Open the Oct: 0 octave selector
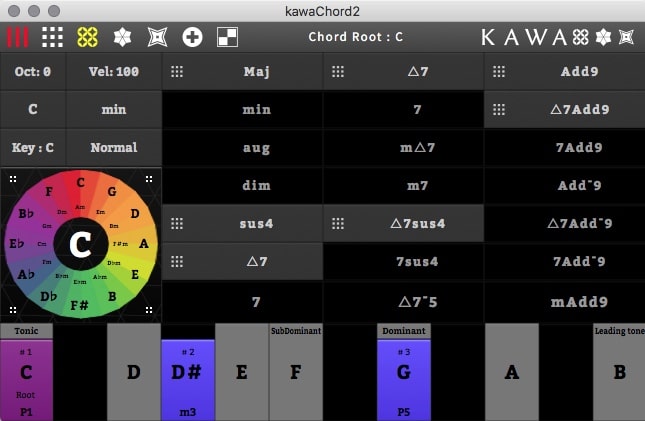Viewport: 645px width, 421px height. [x=33, y=72]
